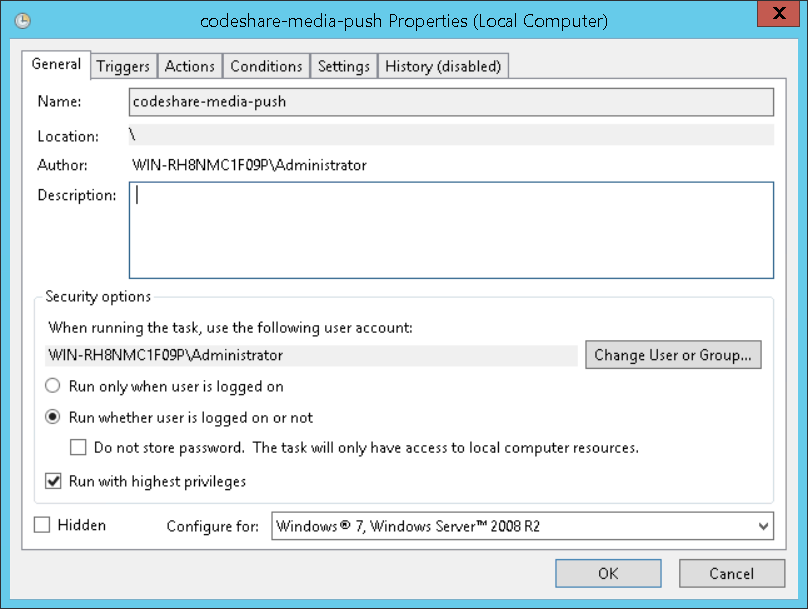Choose Run whether user is logged on or not
Viewport: 808px width, 609px height.
(x=53, y=417)
